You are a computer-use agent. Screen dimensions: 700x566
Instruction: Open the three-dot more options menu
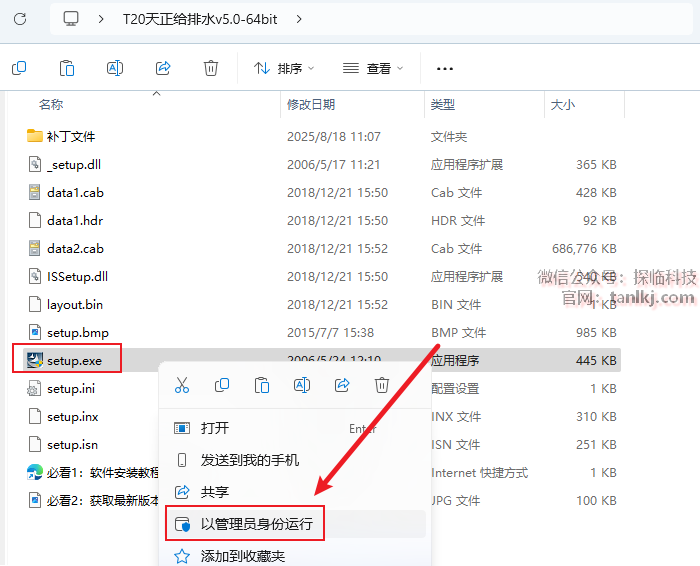[x=445, y=69]
